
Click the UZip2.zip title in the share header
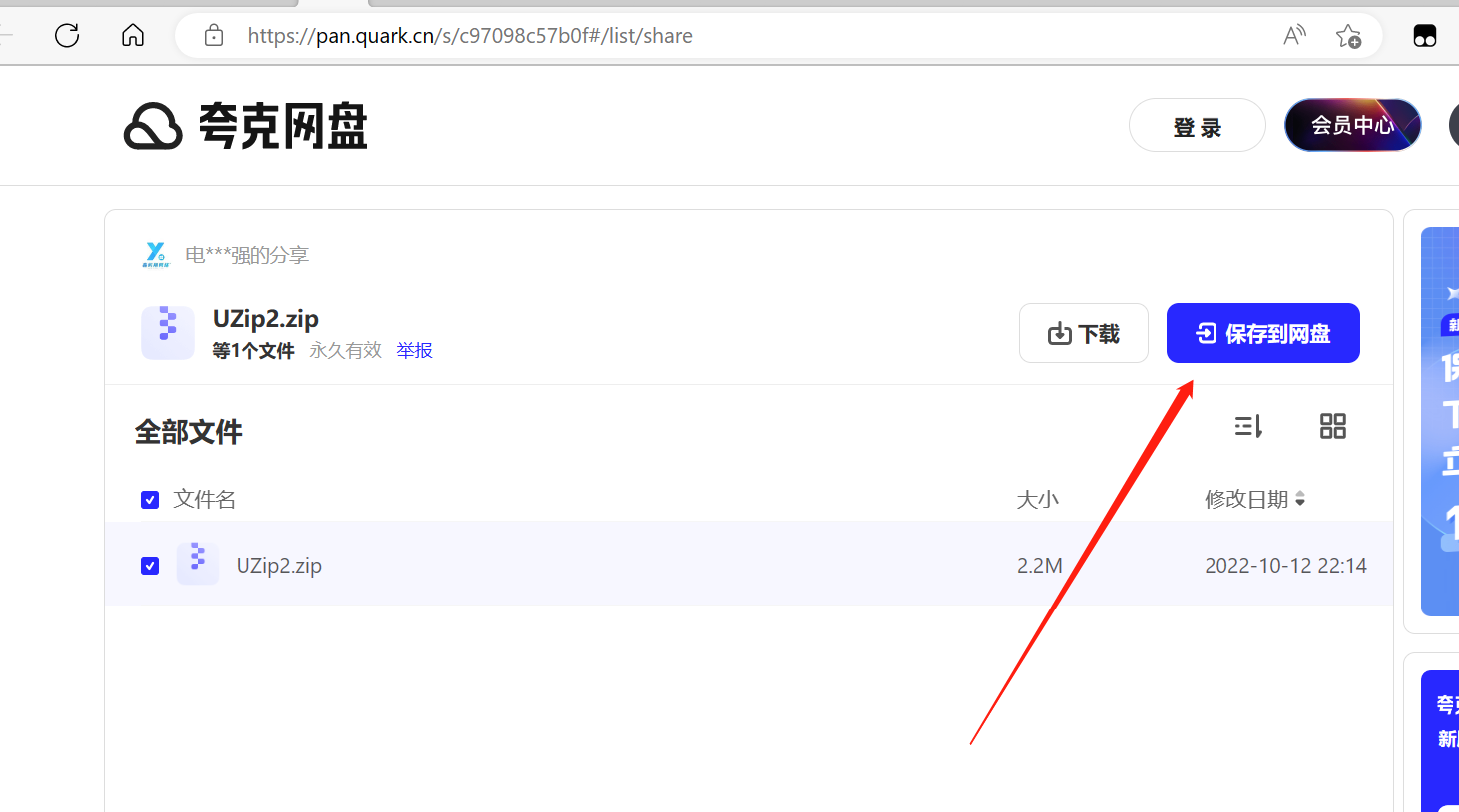[265, 319]
